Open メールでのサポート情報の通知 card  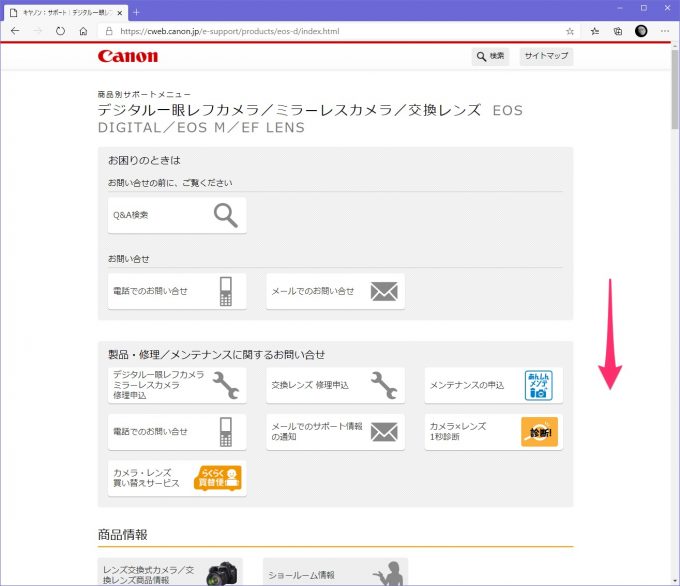[335, 432]
